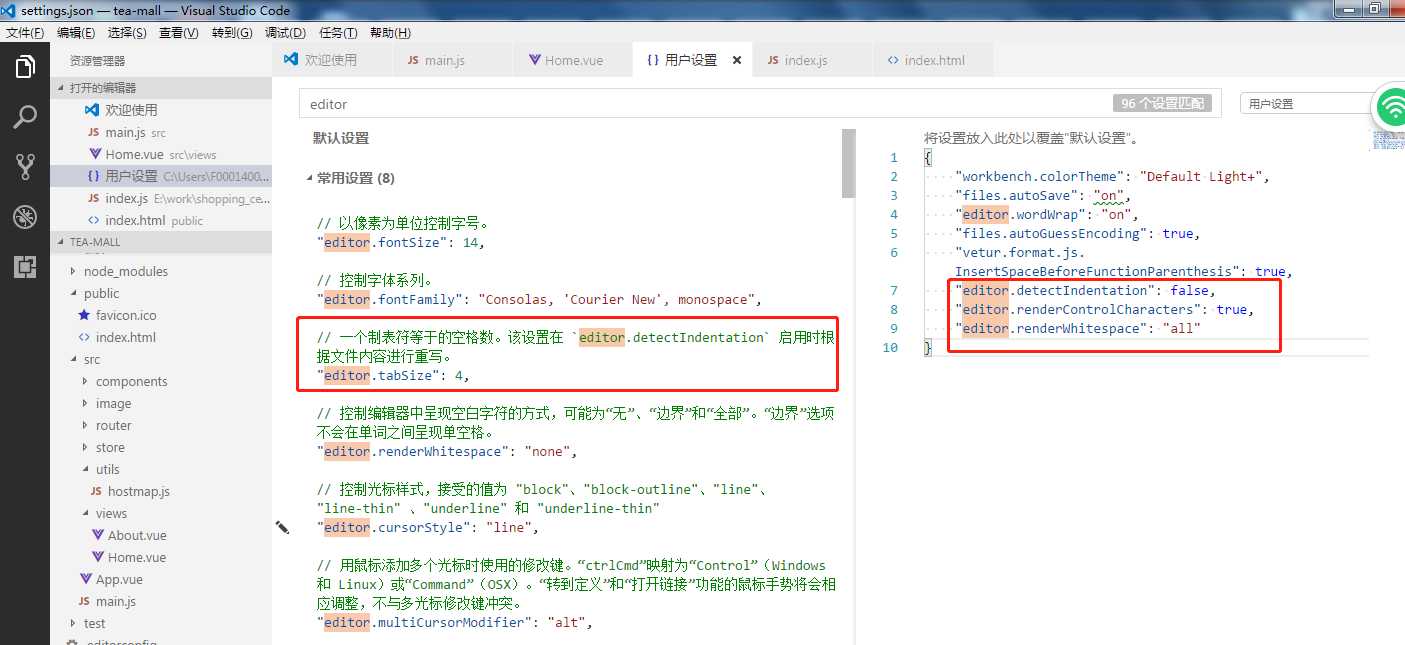Screen dimensions: 1405x645
Task: Click the editor.detectIndentation false user line
Action: click(1085, 290)
